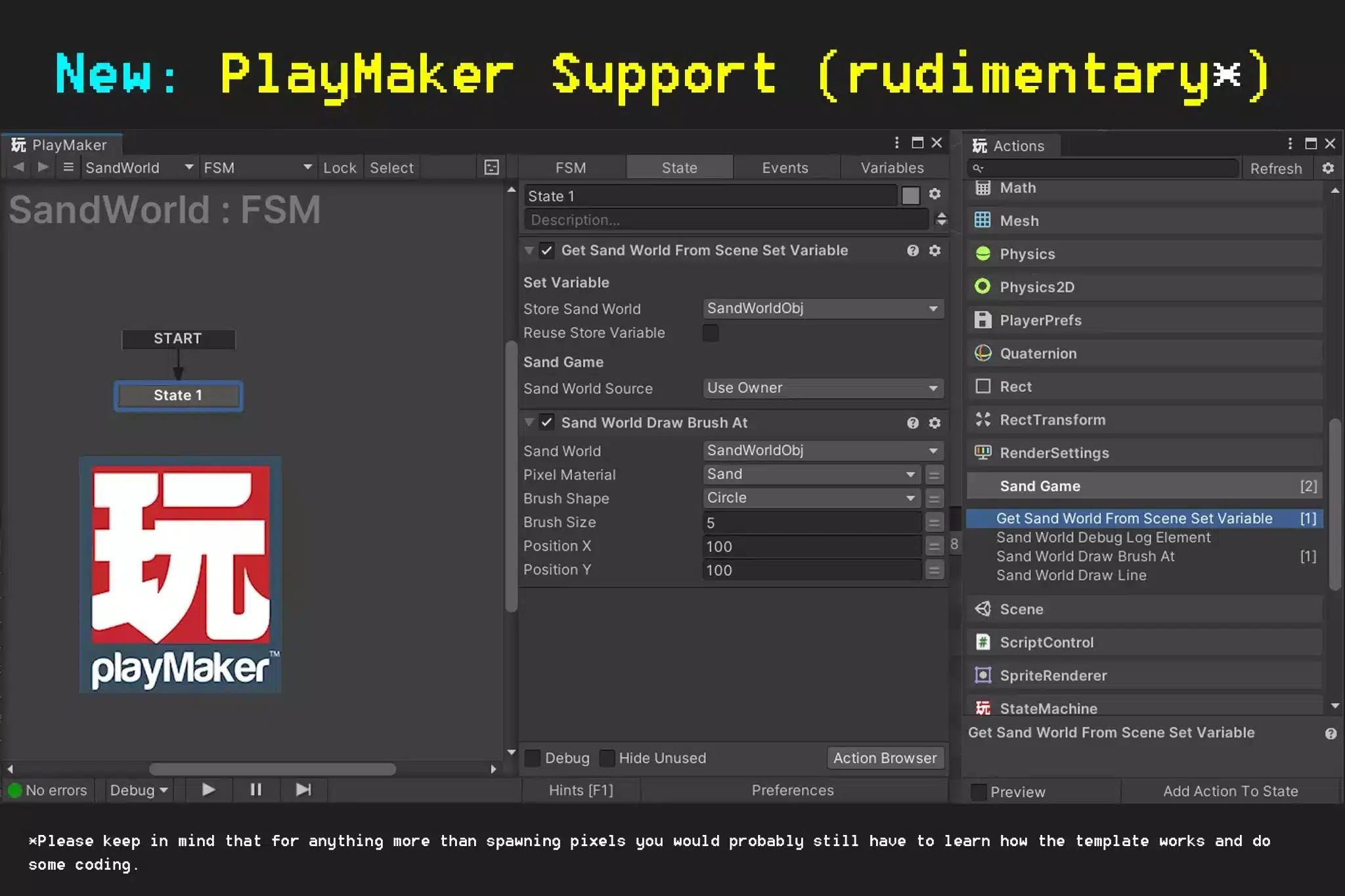This screenshot has height=896, width=1345.
Task: Open the Action Browser
Action: 885,758
